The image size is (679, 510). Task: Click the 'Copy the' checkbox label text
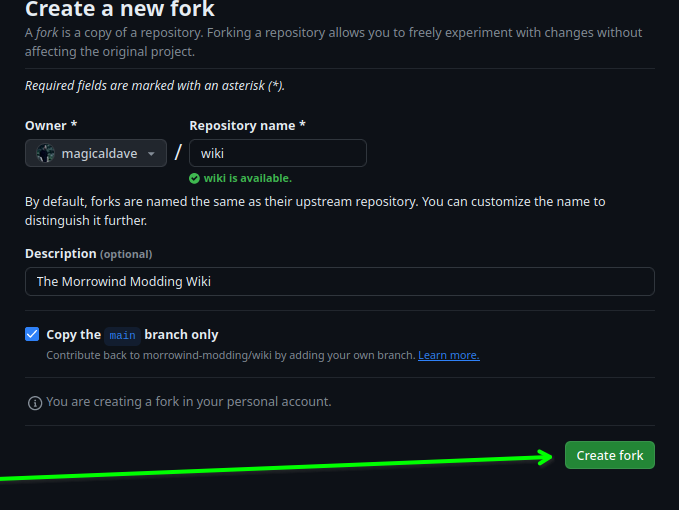pyautogui.click(x=74, y=335)
